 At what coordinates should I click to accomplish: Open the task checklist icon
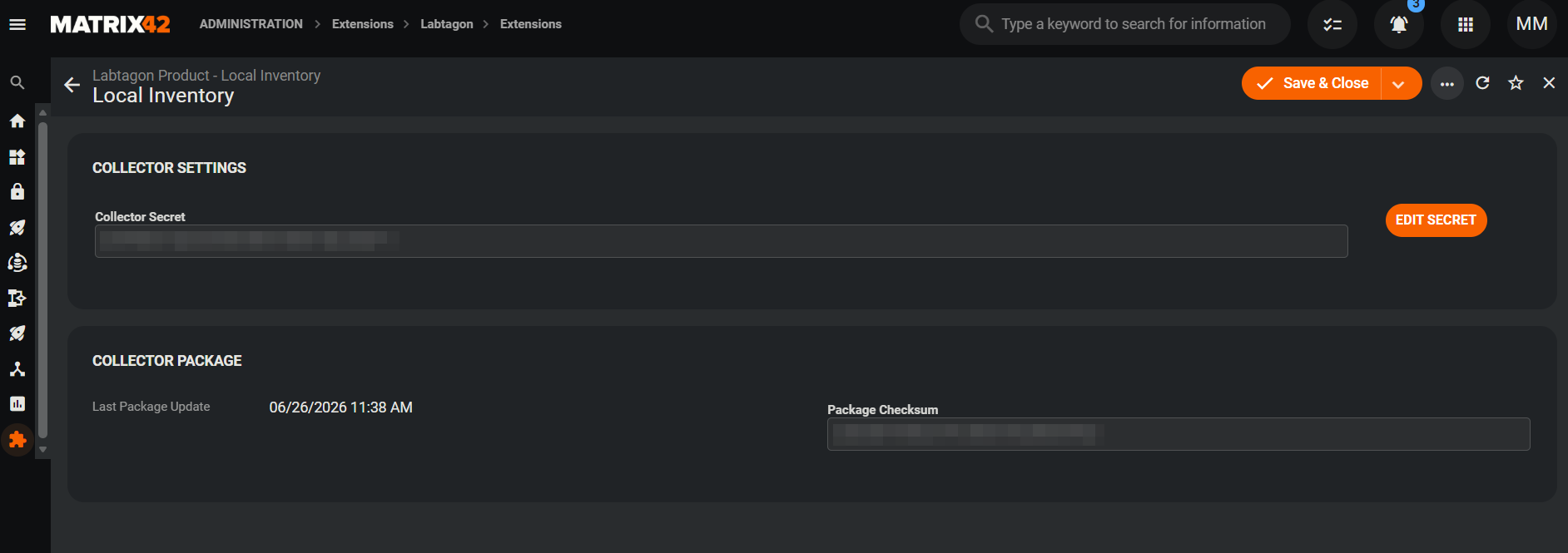point(1332,24)
